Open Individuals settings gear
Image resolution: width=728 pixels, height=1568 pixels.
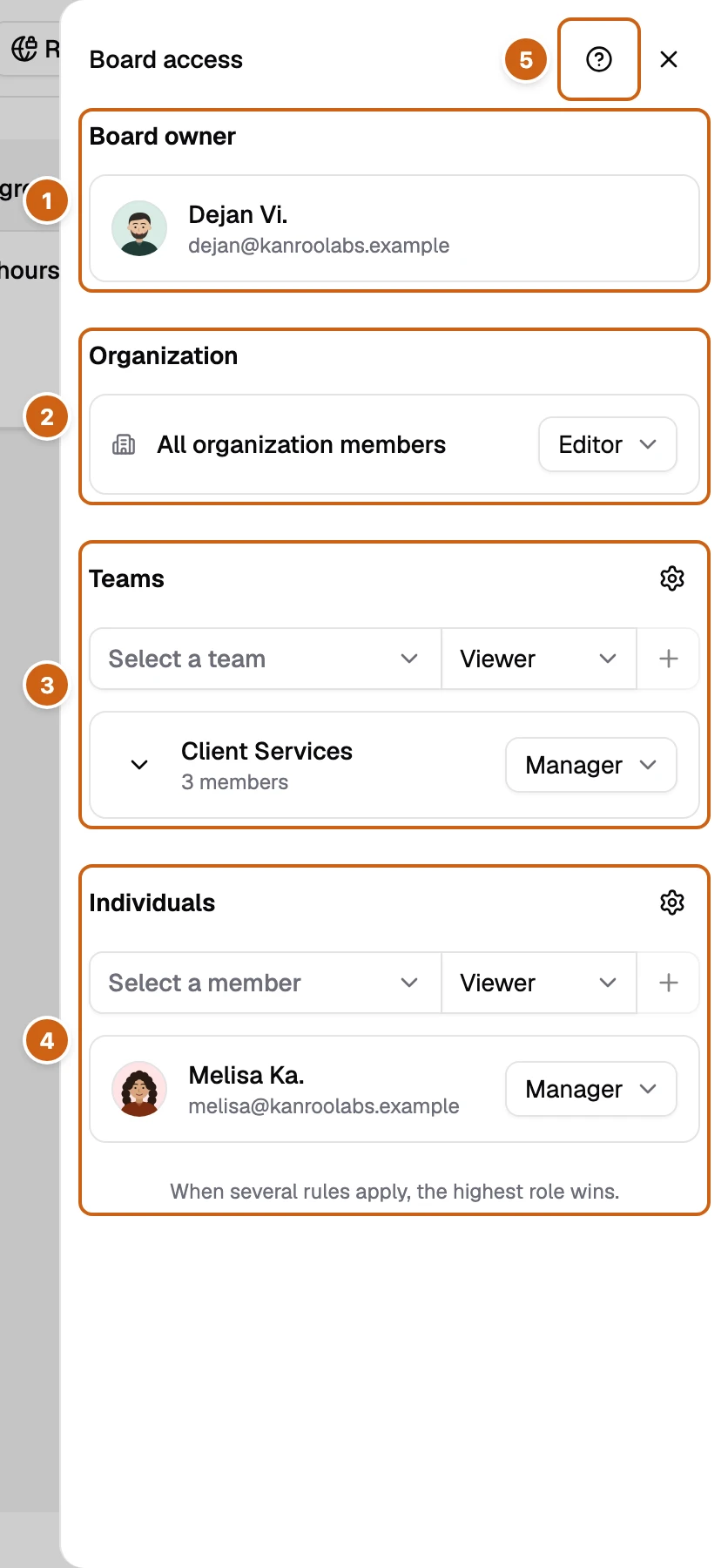click(672, 902)
